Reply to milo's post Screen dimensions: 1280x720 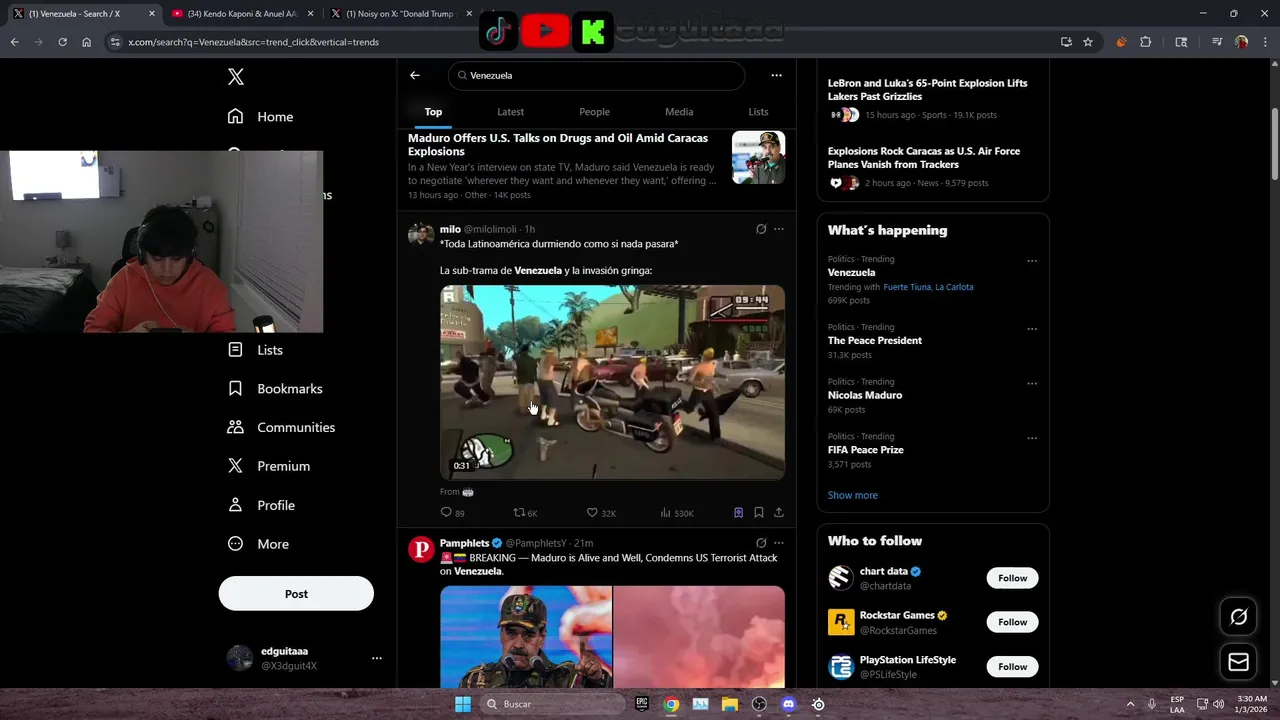[452, 513]
